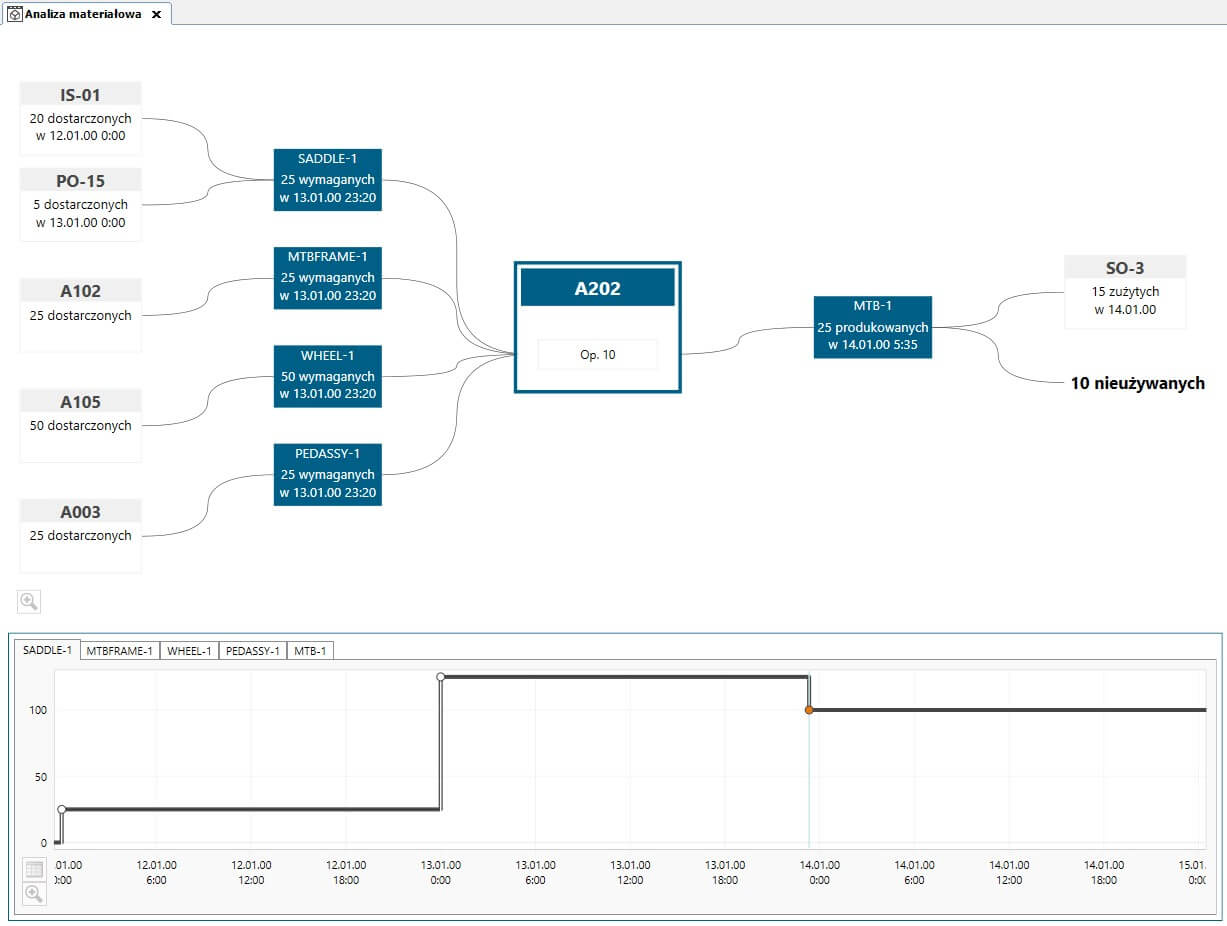Click the orange marker on the chart
The width and height of the screenshot is (1227, 926).
809,710
